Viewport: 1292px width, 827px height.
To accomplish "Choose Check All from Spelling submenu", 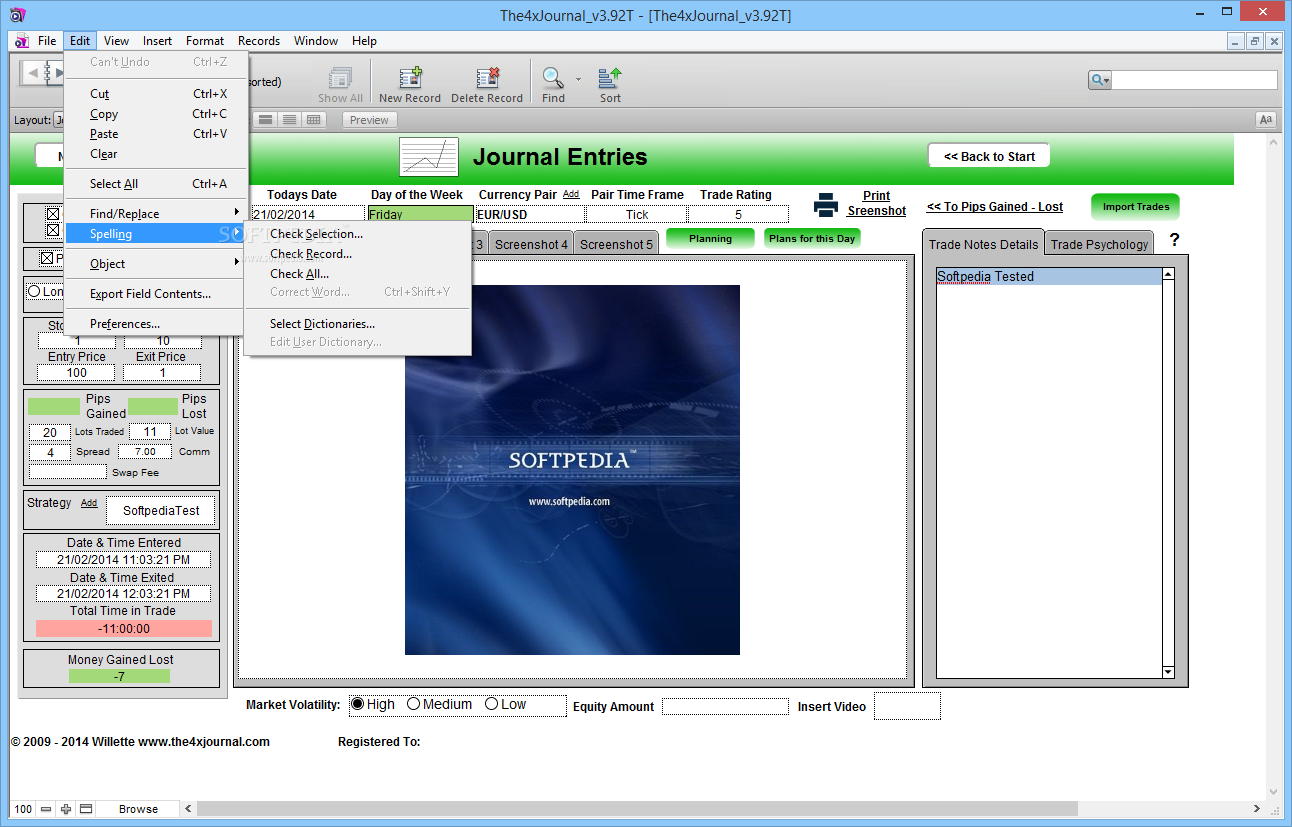I will 357,274.
